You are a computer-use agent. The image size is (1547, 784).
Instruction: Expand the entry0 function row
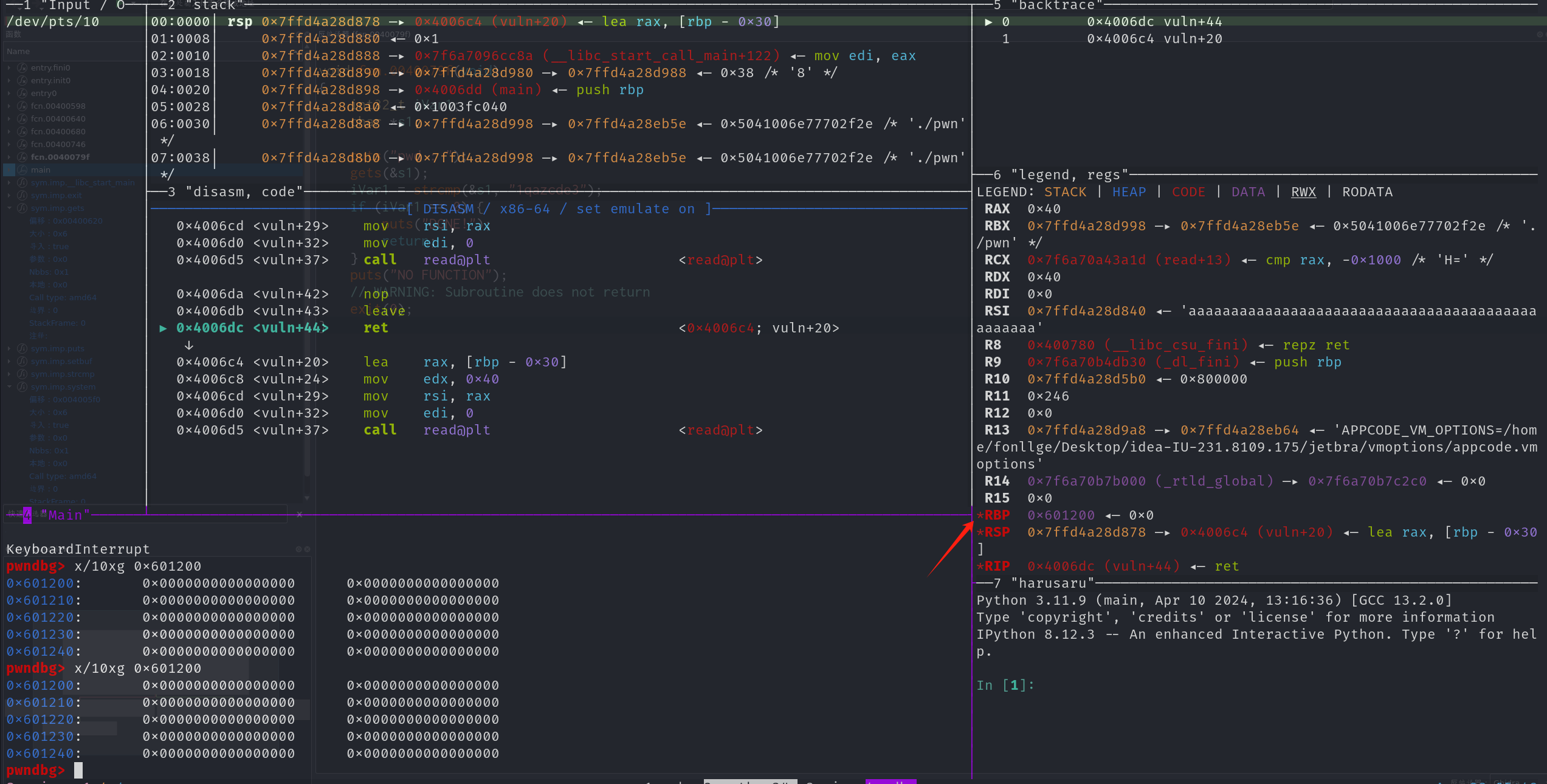9,93
